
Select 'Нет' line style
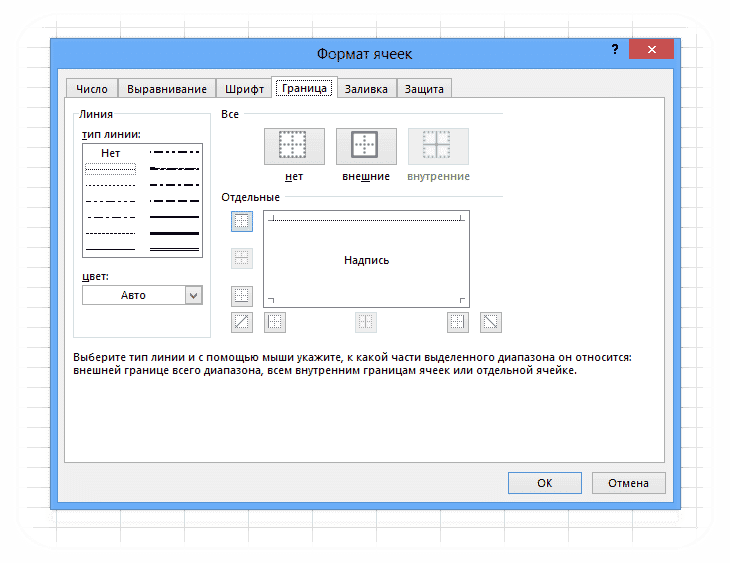click(110, 153)
